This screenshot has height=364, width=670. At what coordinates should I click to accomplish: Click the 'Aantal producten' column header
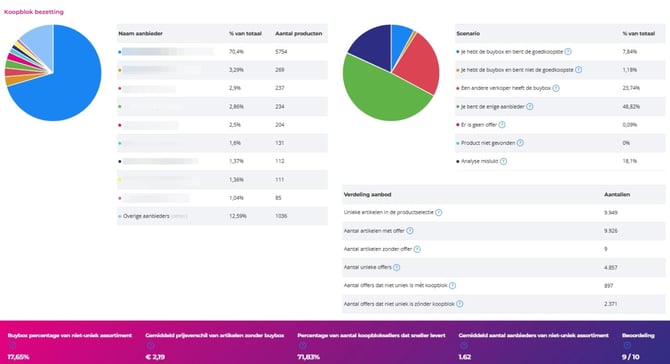(x=299, y=33)
